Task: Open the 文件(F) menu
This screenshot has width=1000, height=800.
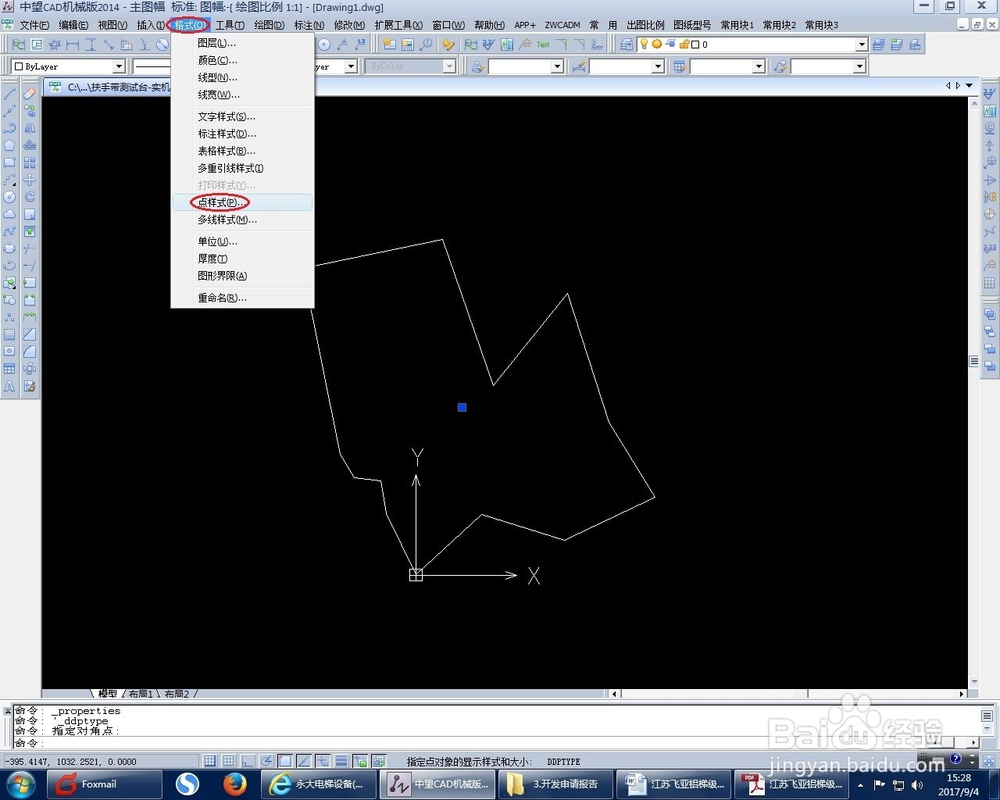Action: pyautogui.click(x=34, y=25)
